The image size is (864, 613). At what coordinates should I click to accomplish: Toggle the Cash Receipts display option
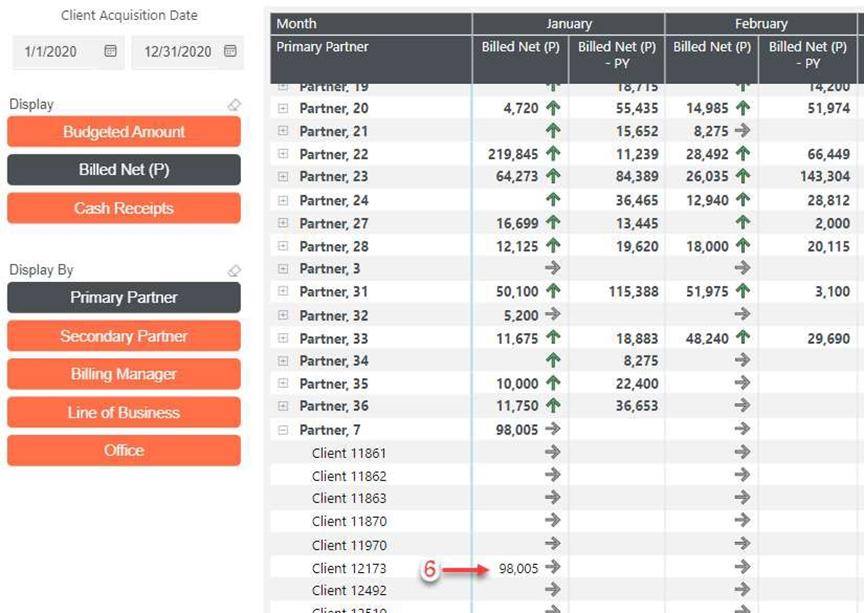(x=124, y=208)
